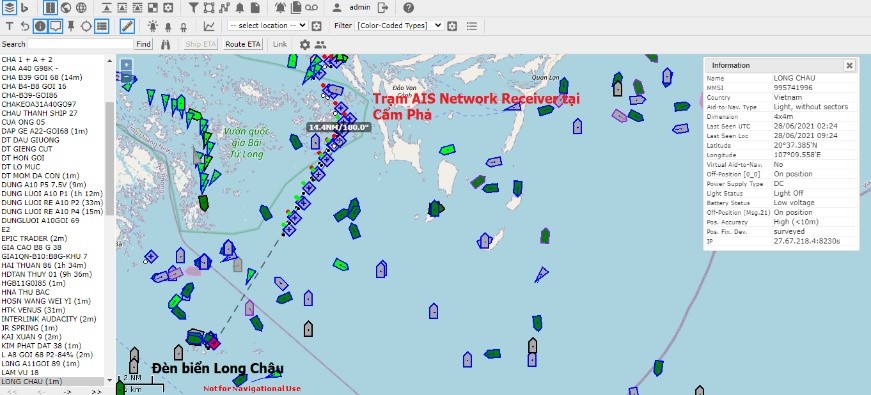Open the single document report icon

255,8
